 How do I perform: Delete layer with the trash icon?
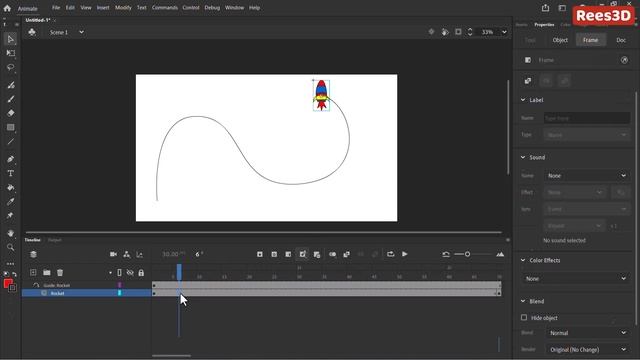(x=60, y=272)
